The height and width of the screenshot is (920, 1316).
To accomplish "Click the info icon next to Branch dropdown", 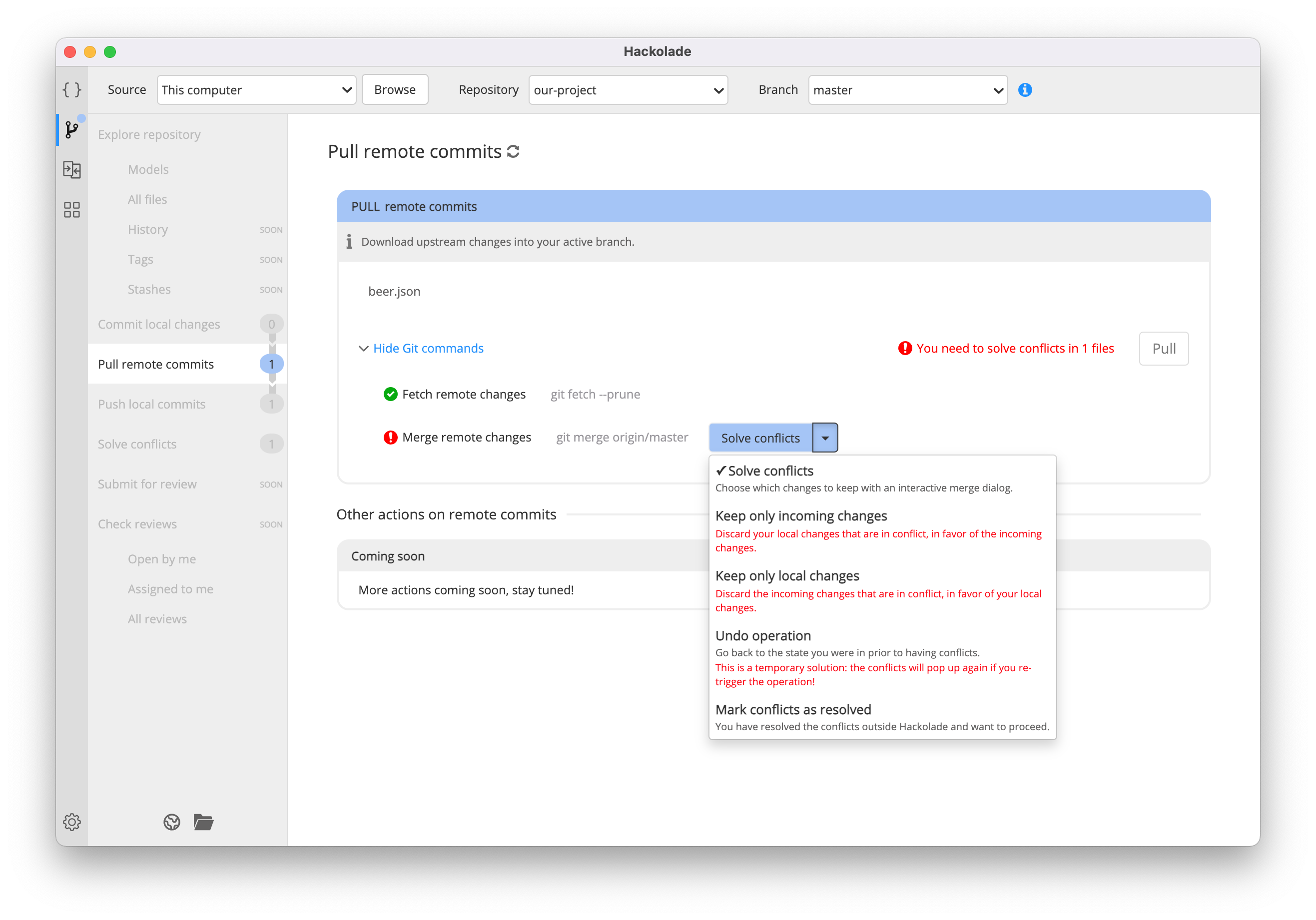I will tap(1024, 90).
